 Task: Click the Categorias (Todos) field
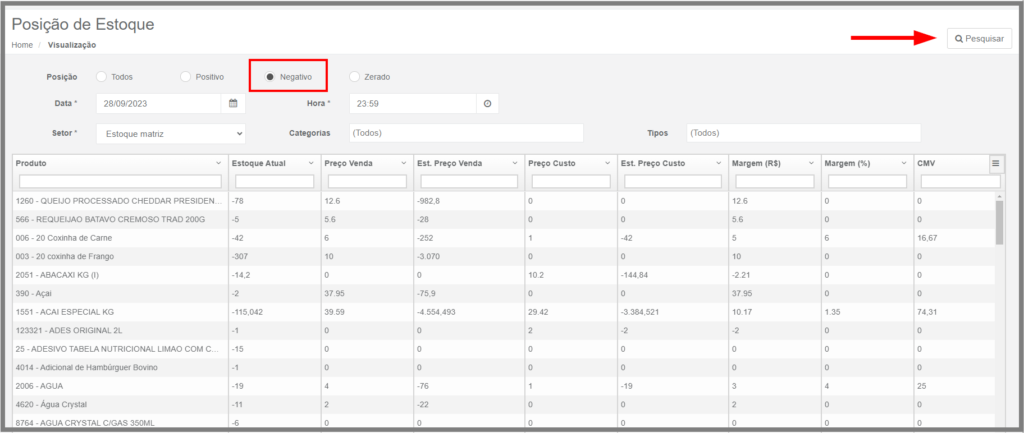click(466, 133)
